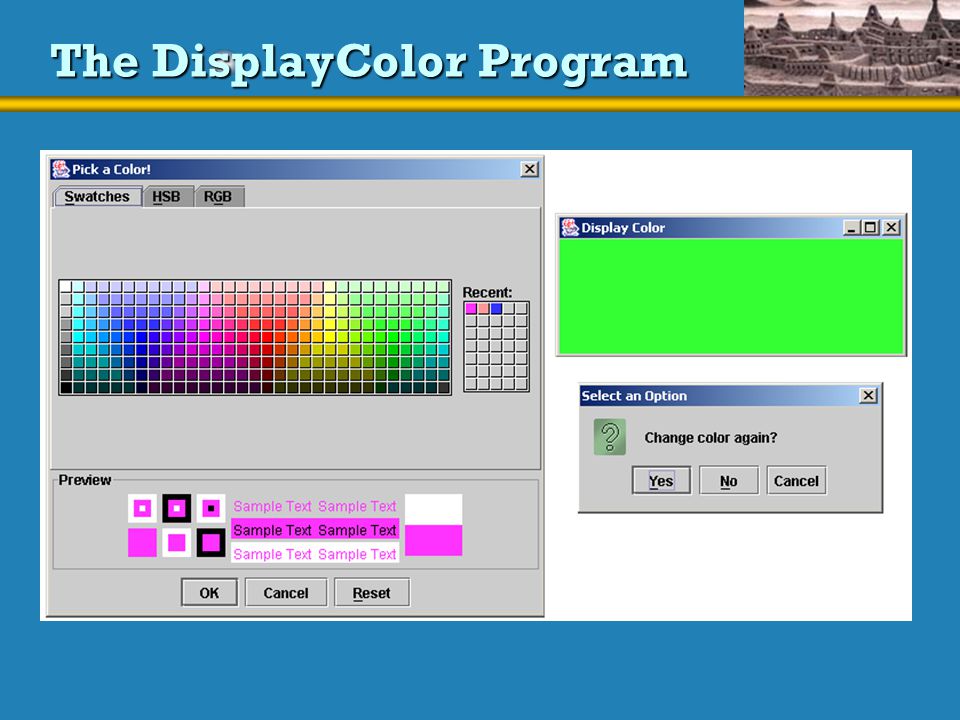Choose No in Select an Option dialog
This screenshot has height=720, width=960.
[729, 481]
